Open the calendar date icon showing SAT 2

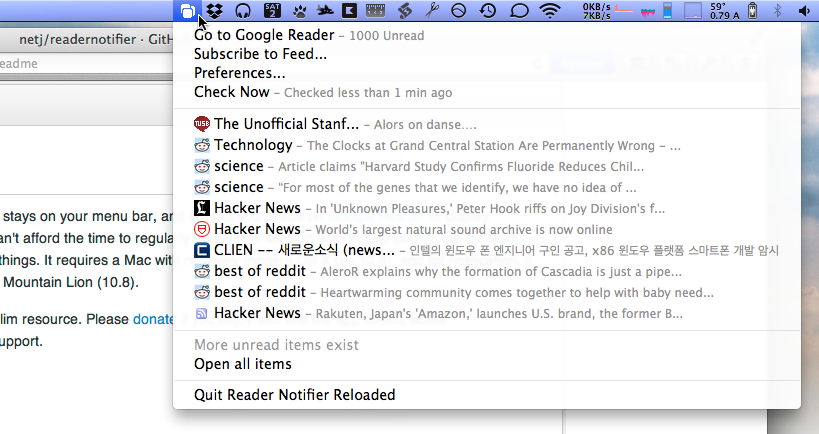(x=272, y=10)
